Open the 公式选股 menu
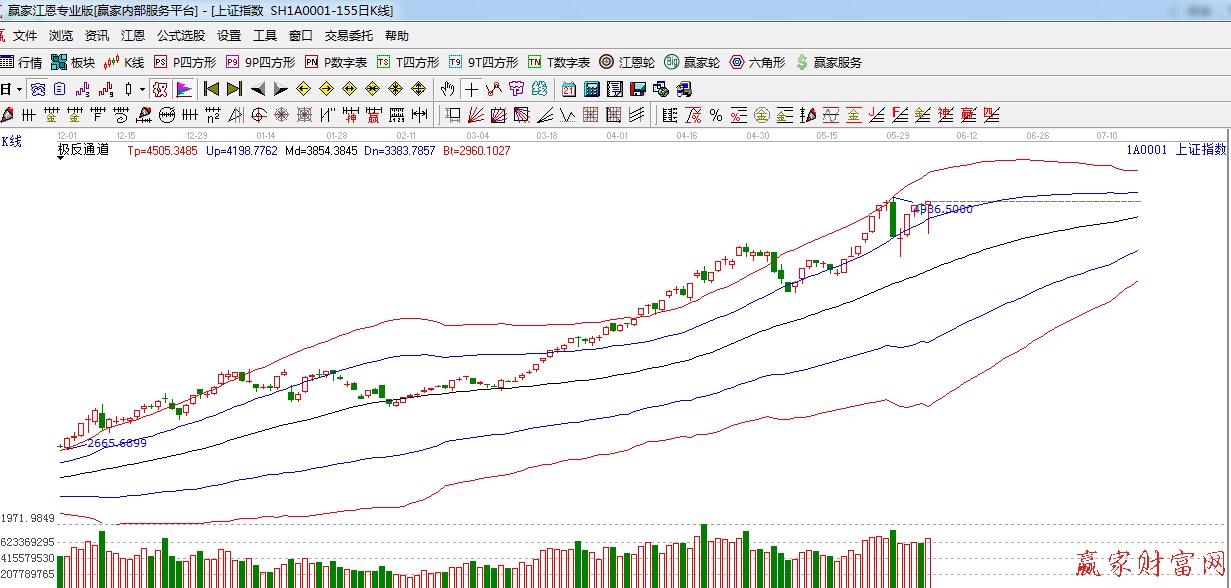The image size is (1231, 588). point(180,36)
